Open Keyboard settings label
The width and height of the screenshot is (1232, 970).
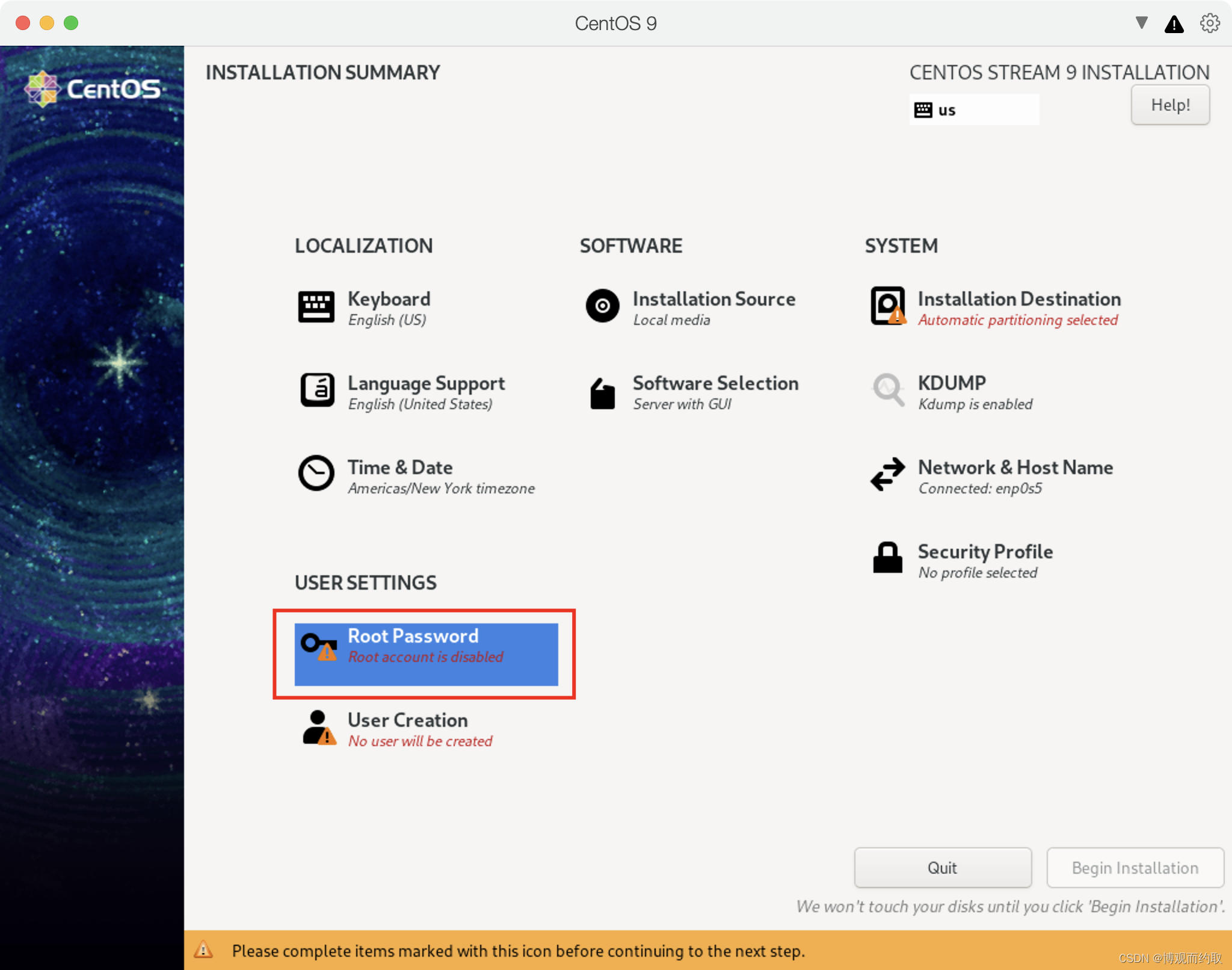click(389, 298)
